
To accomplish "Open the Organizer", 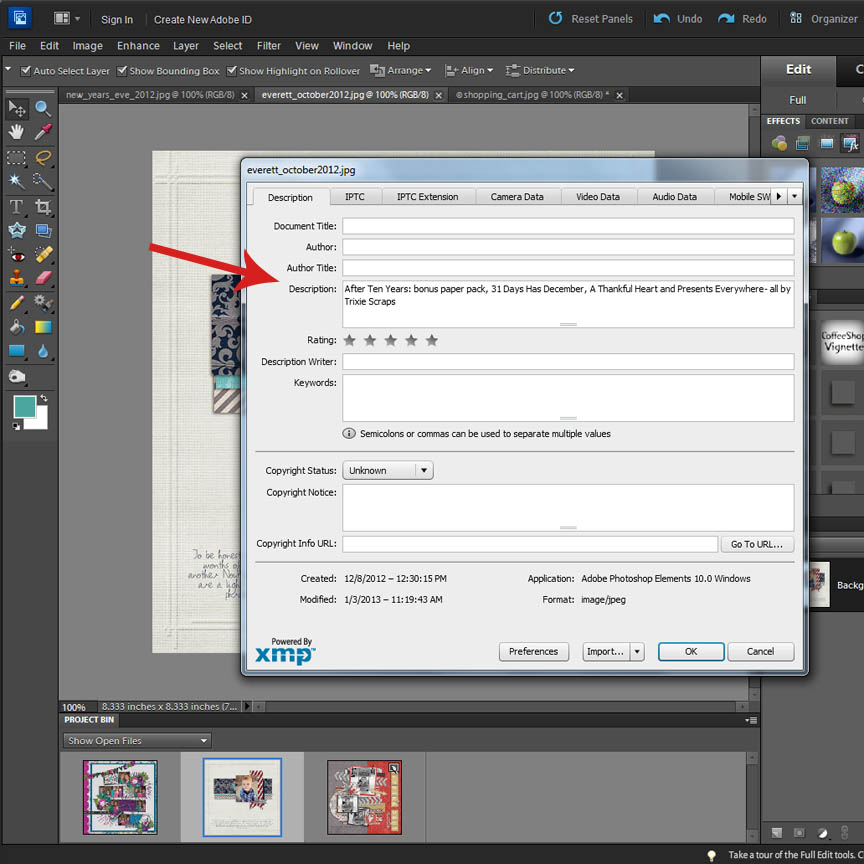I will click(x=824, y=19).
